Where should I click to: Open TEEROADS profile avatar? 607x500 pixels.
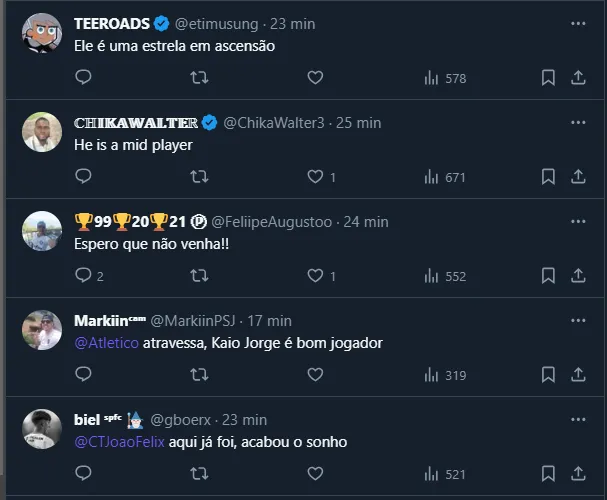click(42, 33)
